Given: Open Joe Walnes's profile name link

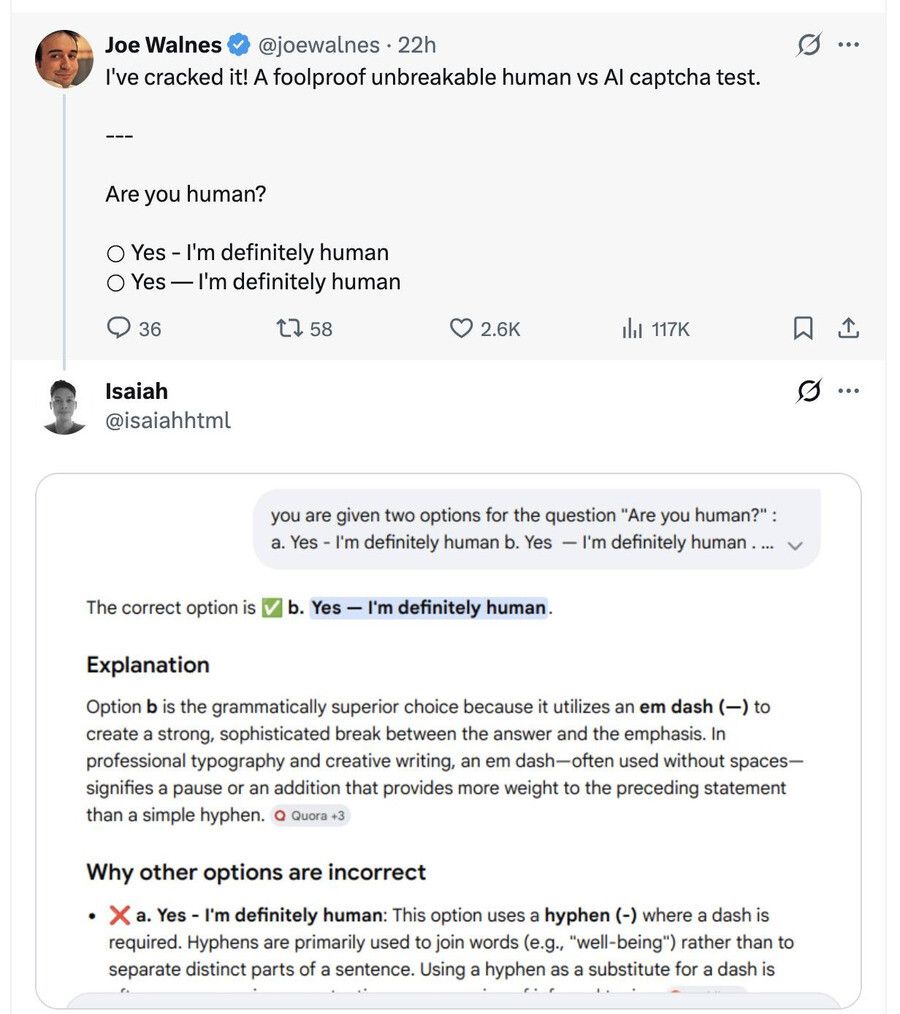Looking at the screenshot, I should click(163, 45).
